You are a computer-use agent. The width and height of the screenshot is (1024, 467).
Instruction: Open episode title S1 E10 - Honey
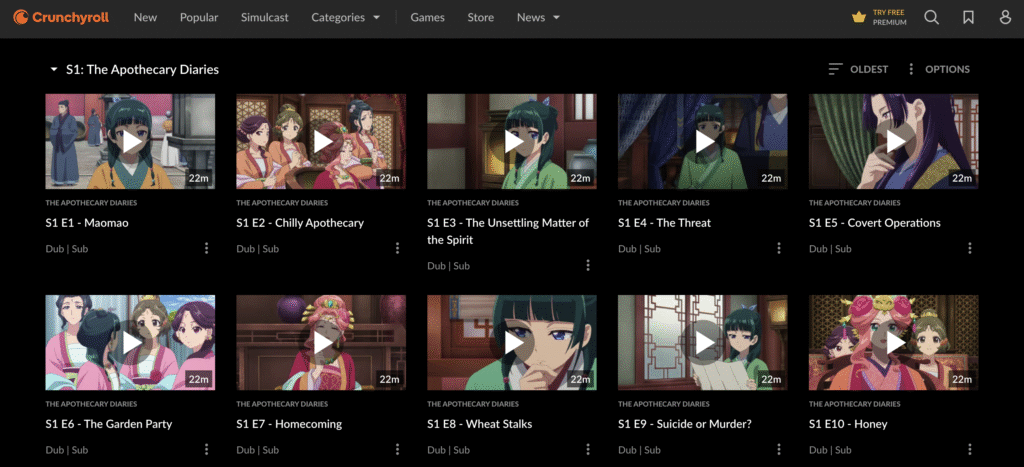pyautogui.click(x=848, y=424)
